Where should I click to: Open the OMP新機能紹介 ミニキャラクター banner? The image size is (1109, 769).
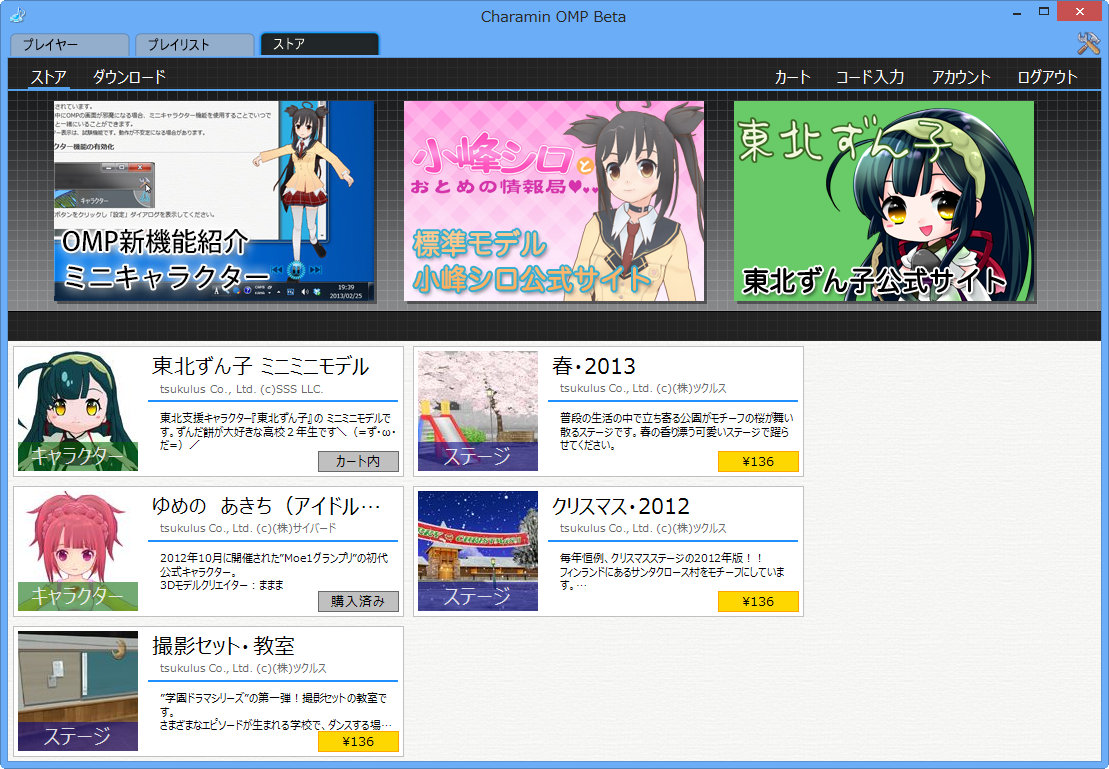pyautogui.click(x=214, y=201)
